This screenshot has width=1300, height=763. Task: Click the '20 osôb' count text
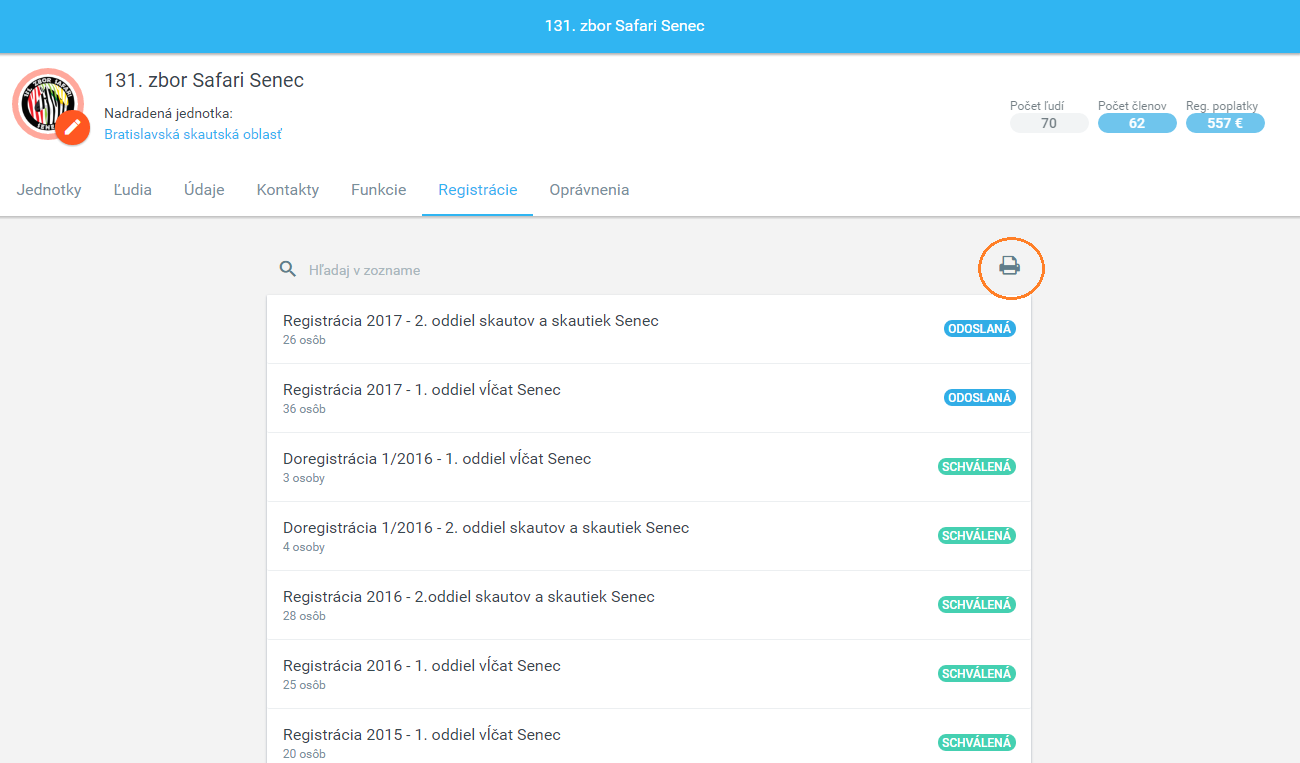tap(304, 754)
